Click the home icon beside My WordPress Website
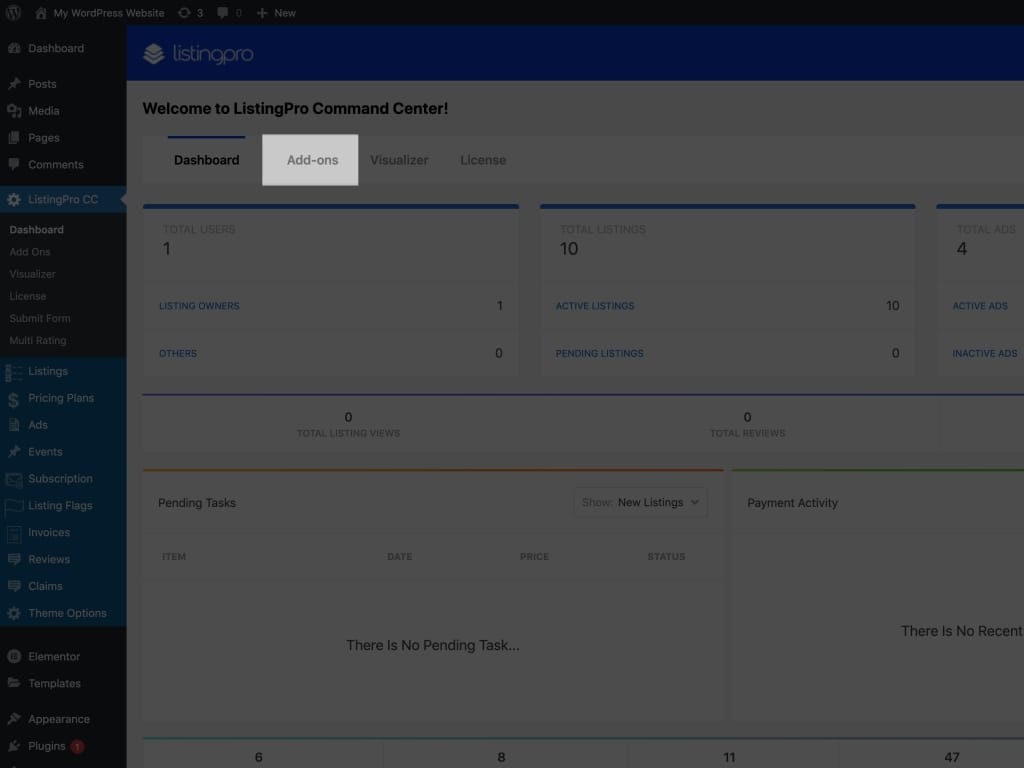Screen dimensions: 1024x768 point(40,12)
